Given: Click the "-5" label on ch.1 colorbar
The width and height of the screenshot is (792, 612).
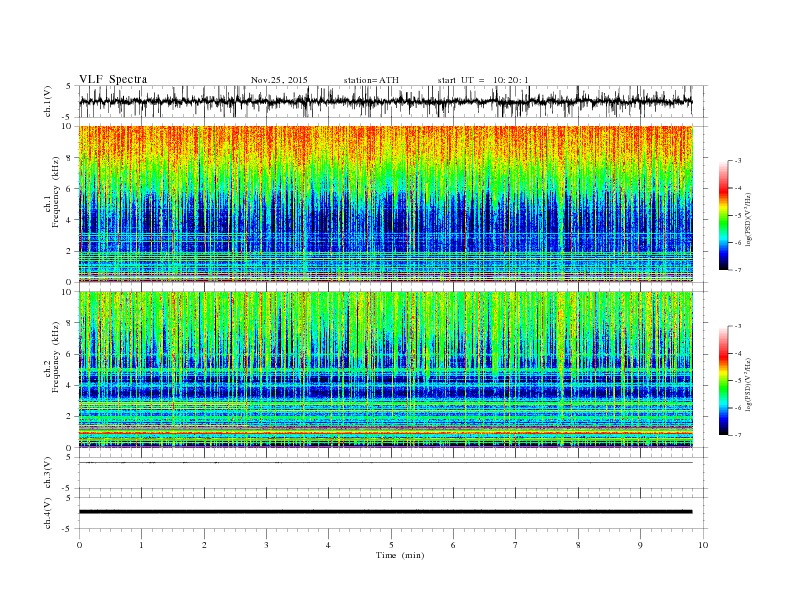Looking at the screenshot, I should click(x=738, y=216).
